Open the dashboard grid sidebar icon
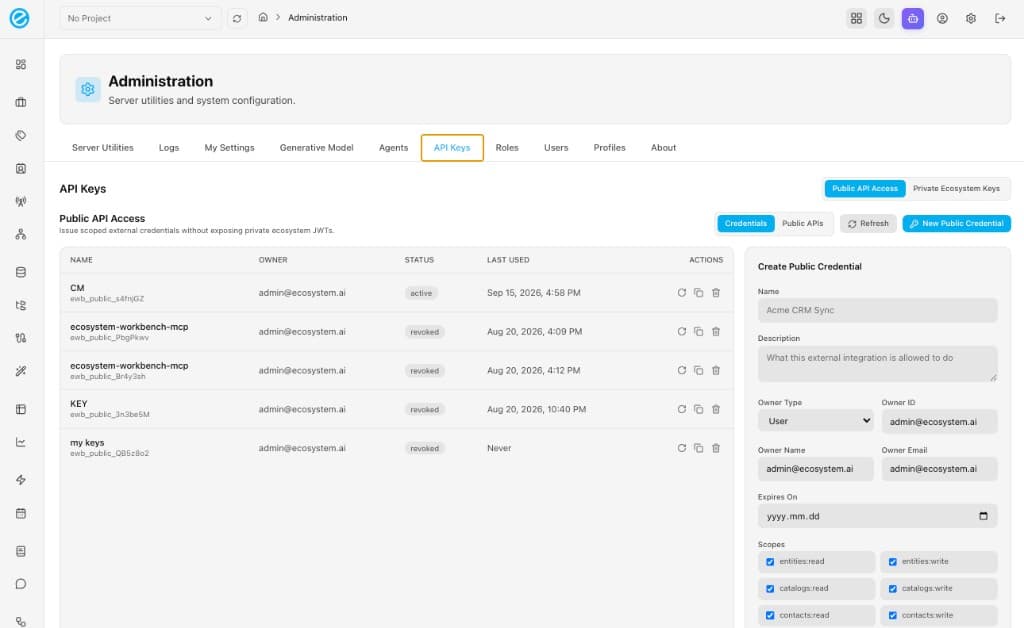 click(21, 64)
